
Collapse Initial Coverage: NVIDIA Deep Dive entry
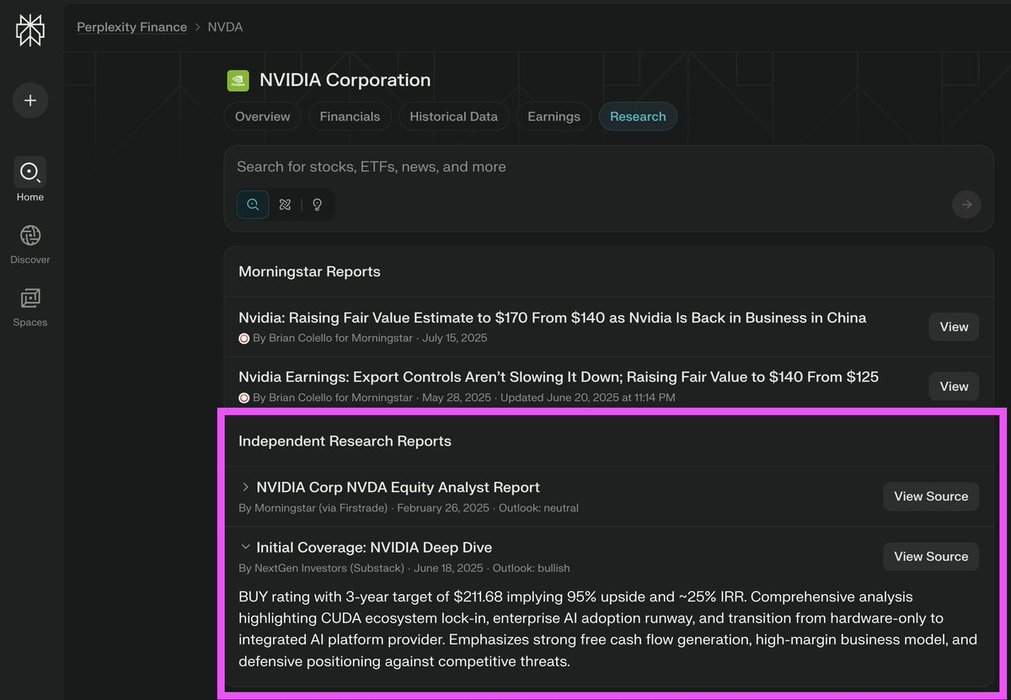(x=246, y=547)
